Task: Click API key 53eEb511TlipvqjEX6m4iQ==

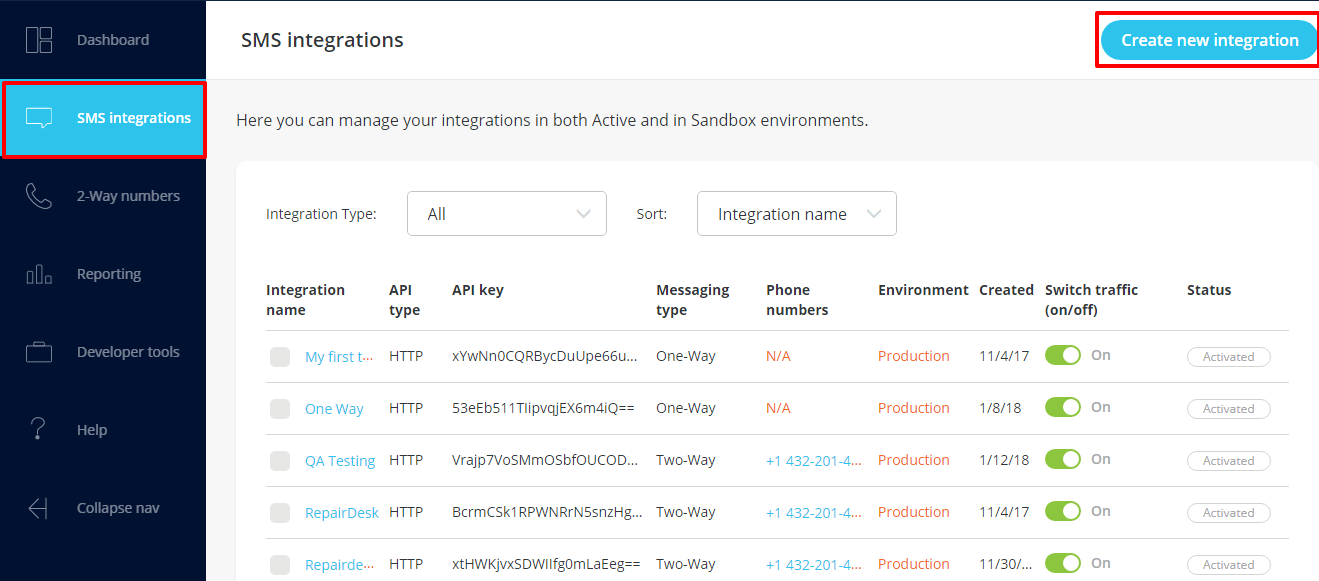Action: [543, 408]
